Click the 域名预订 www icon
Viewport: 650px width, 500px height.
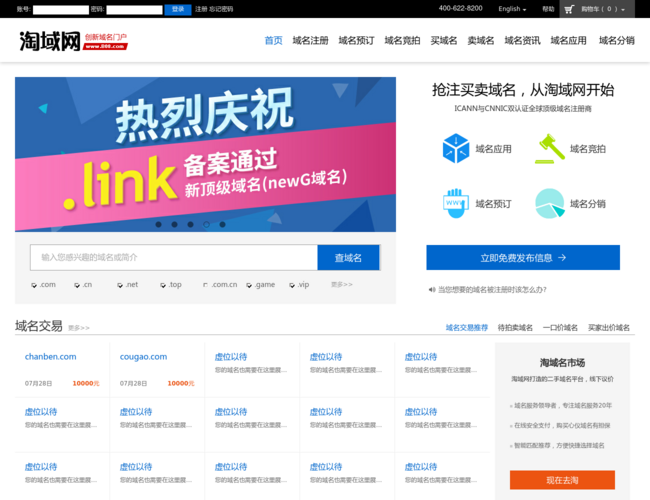(x=456, y=203)
